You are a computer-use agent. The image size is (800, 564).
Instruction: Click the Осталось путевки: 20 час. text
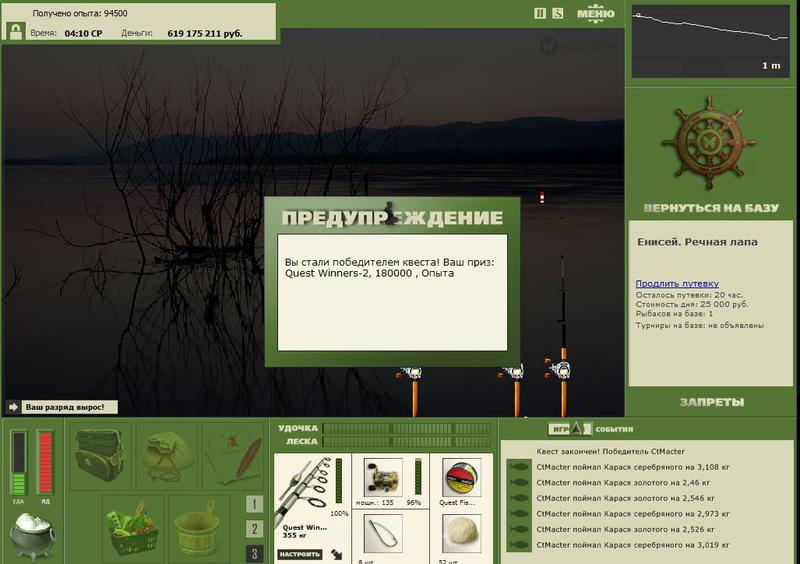689,295
